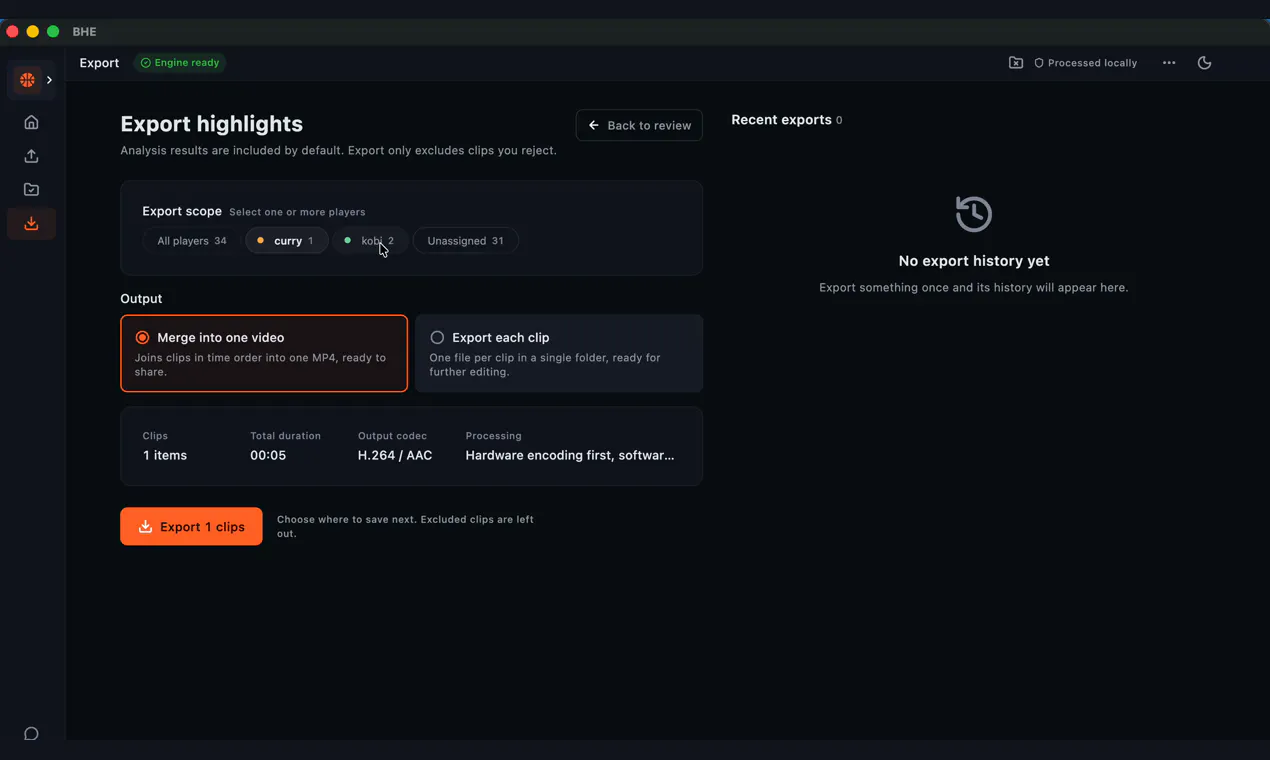Image resolution: width=1270 pixels, height=760 pixels.
Task: Open the output folder icon in header
Action: click(x=1015, y=63)
